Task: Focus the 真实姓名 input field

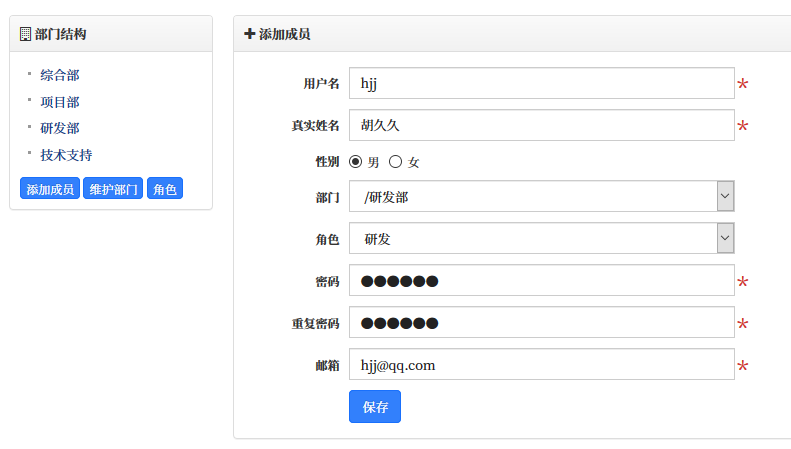Action: [x=541, y=126]
